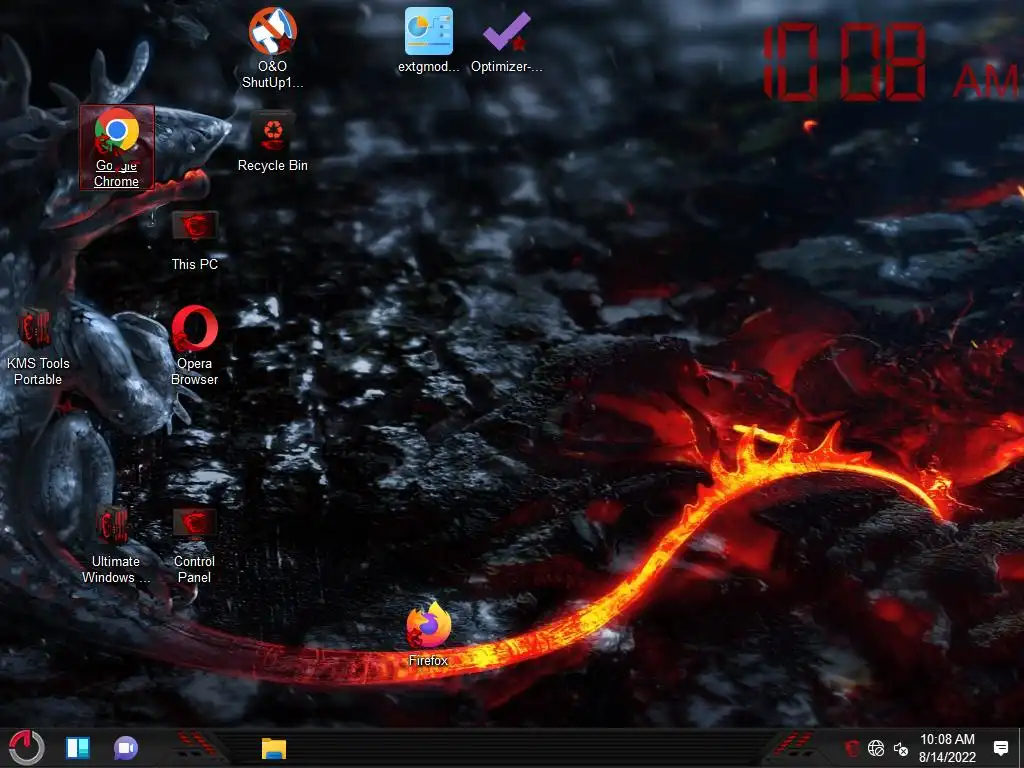Open the Widgets panel from taskbar

78,748
